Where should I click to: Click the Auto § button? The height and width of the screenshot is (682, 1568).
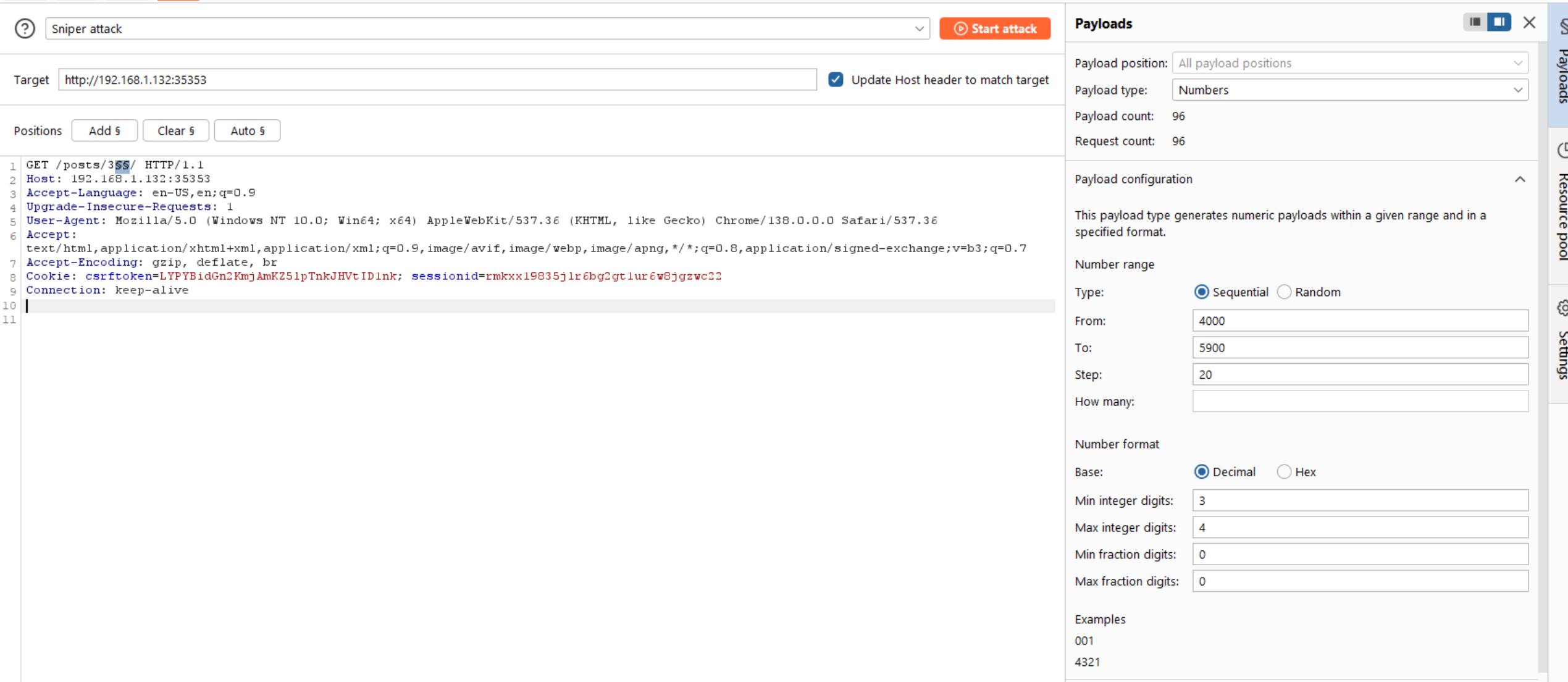[247, 131]
